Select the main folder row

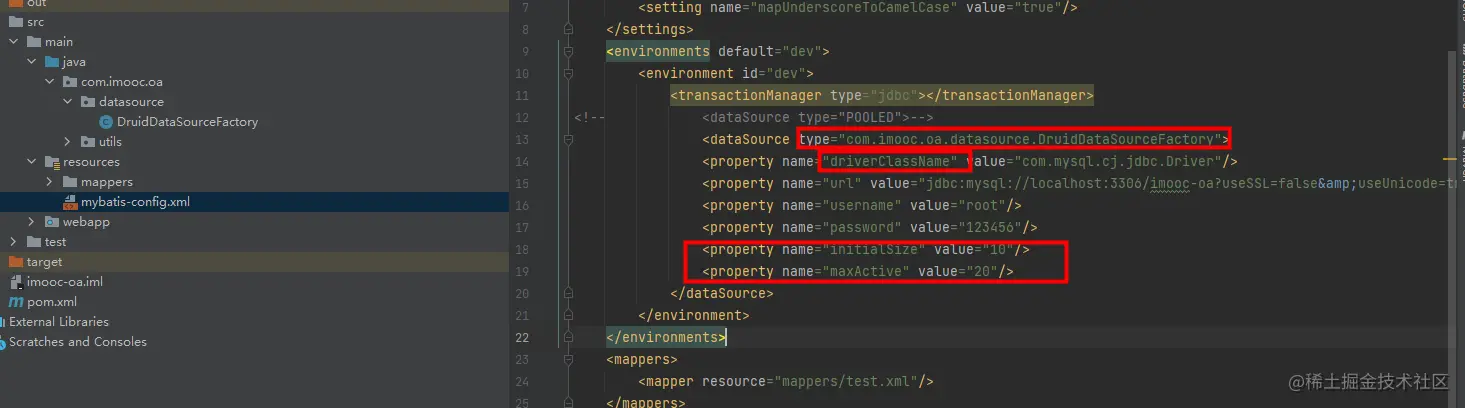[254, 42]
